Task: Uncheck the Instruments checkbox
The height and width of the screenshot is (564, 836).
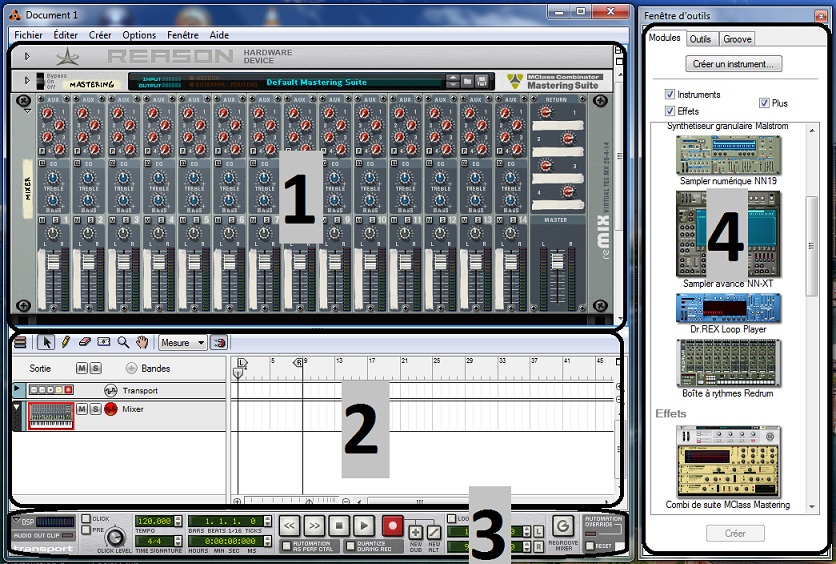Action: pos(670,95)
